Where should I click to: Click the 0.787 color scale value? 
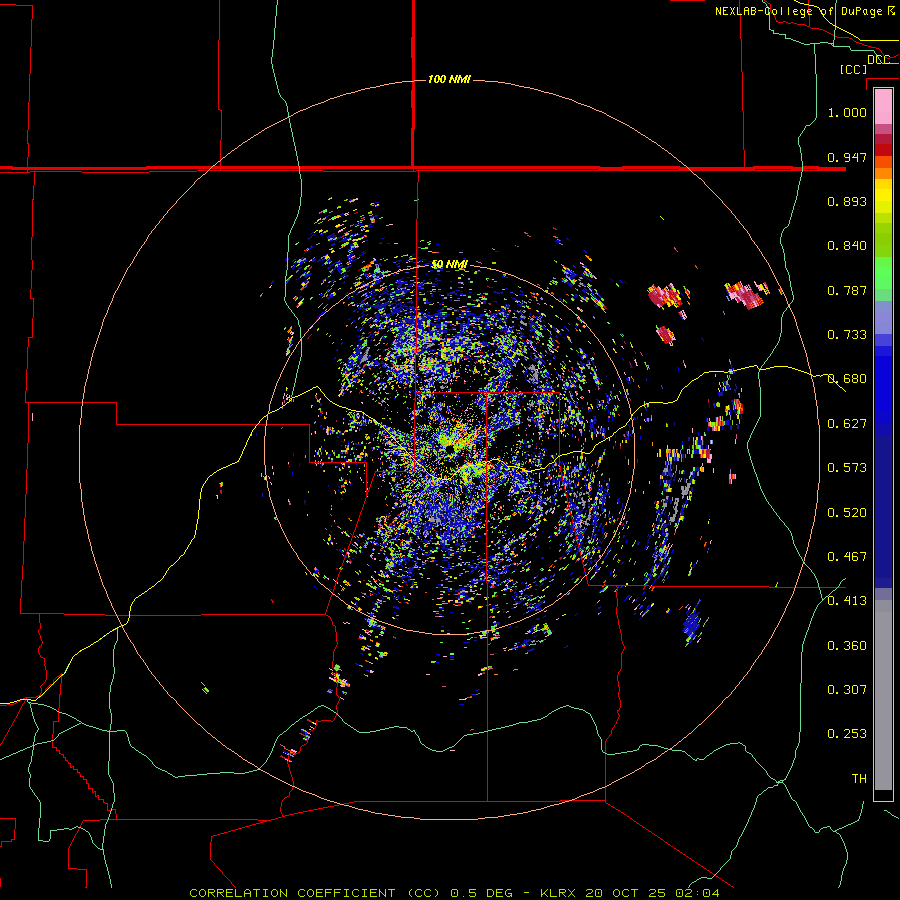pyautogui.click(x=847, y=290)
